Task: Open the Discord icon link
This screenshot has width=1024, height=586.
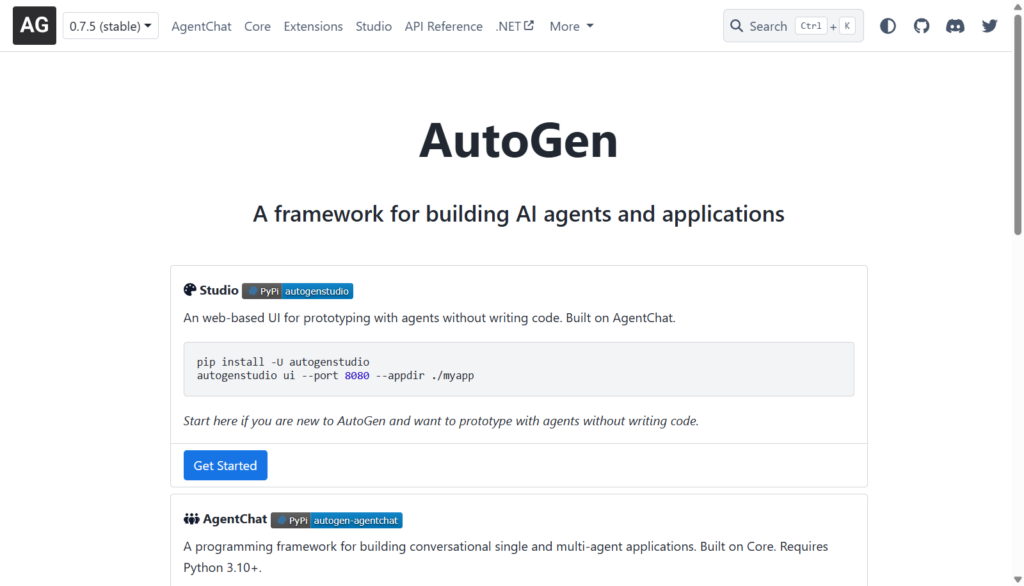Action: click(x=955, y=26)
